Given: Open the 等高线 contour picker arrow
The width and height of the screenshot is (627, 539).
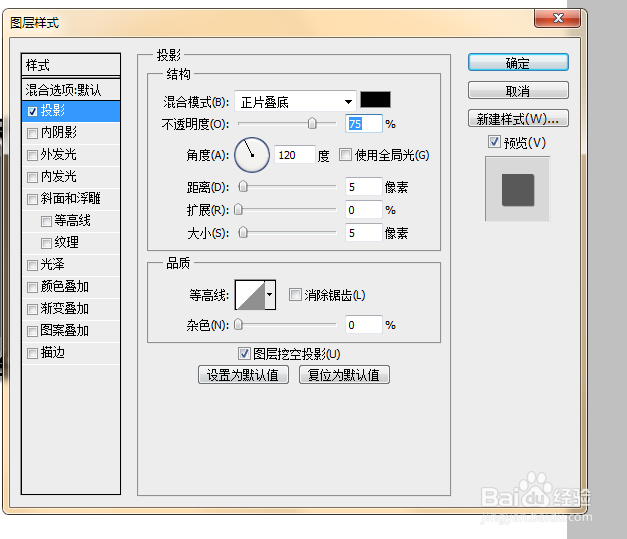Looking at the screenshot, I should [x=270, y=295].
